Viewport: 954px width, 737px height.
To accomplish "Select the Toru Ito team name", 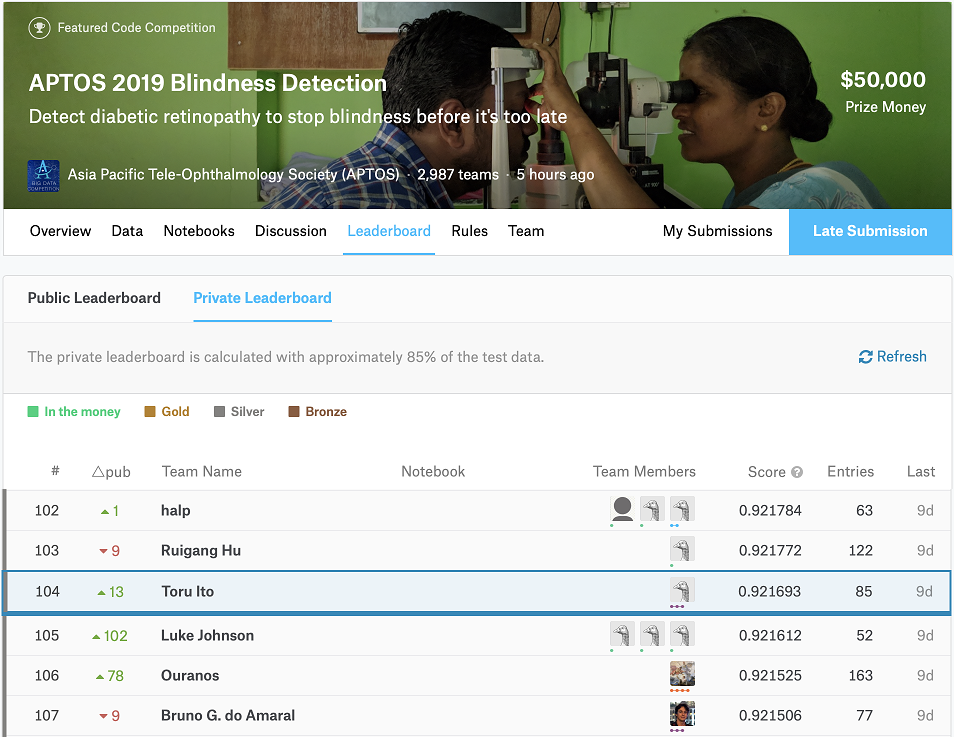I will point(187,592).
